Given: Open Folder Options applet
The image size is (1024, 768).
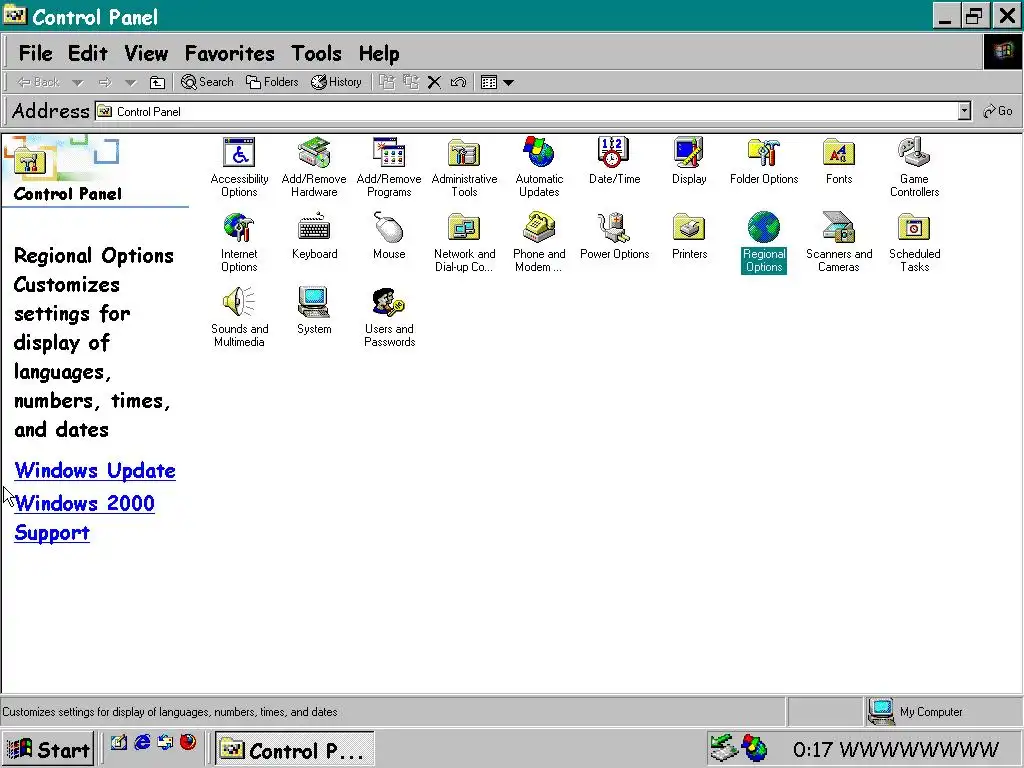Looking at the screenshot, I should tap(764, 160).
